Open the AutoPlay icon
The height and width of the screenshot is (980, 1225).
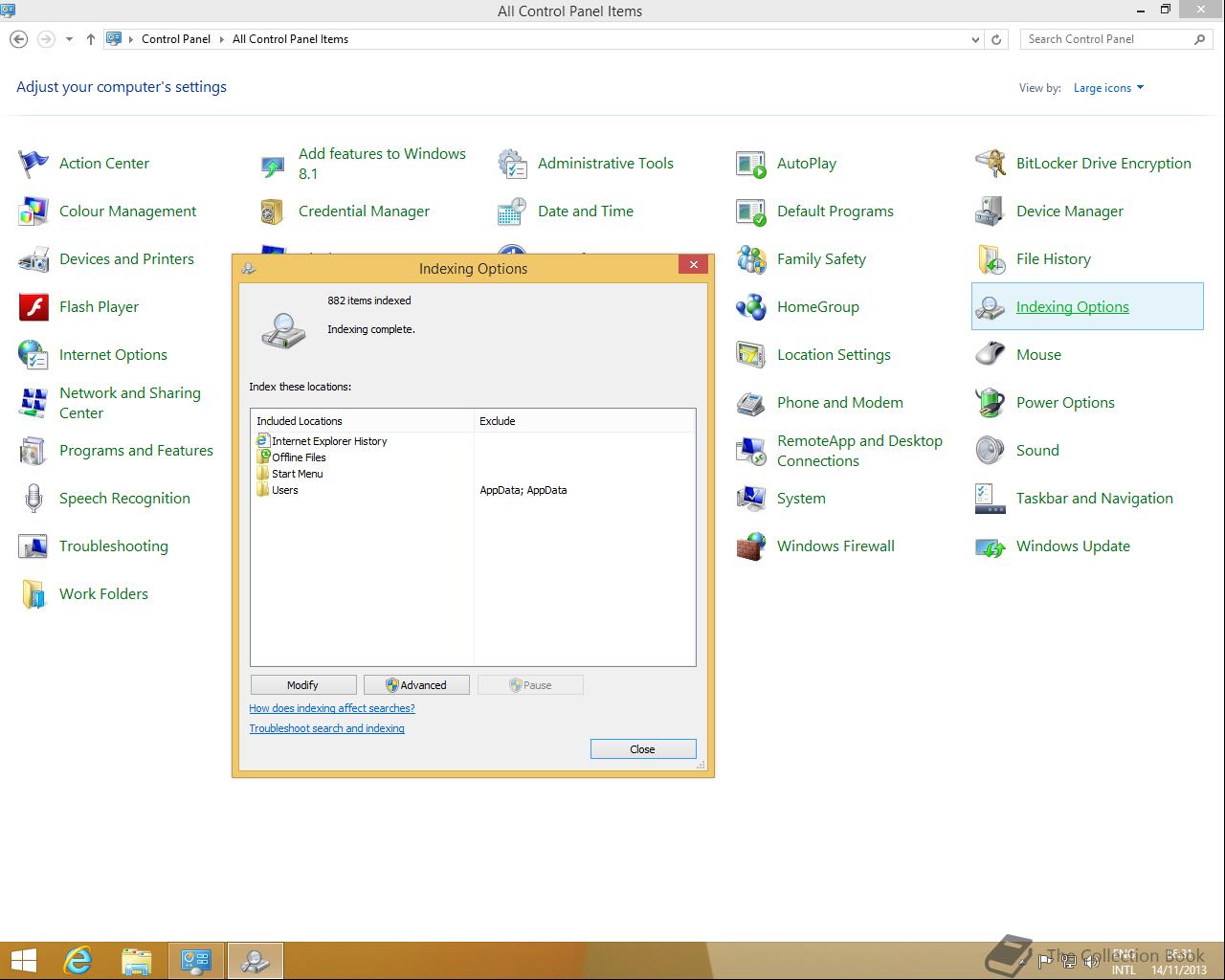pyautogui.click(x=751, y=164)
